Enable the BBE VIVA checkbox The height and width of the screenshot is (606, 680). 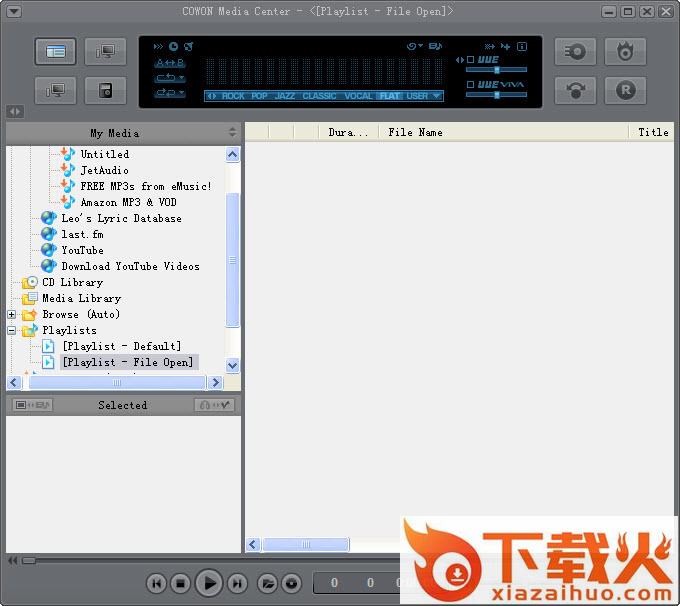click(471, 85)
